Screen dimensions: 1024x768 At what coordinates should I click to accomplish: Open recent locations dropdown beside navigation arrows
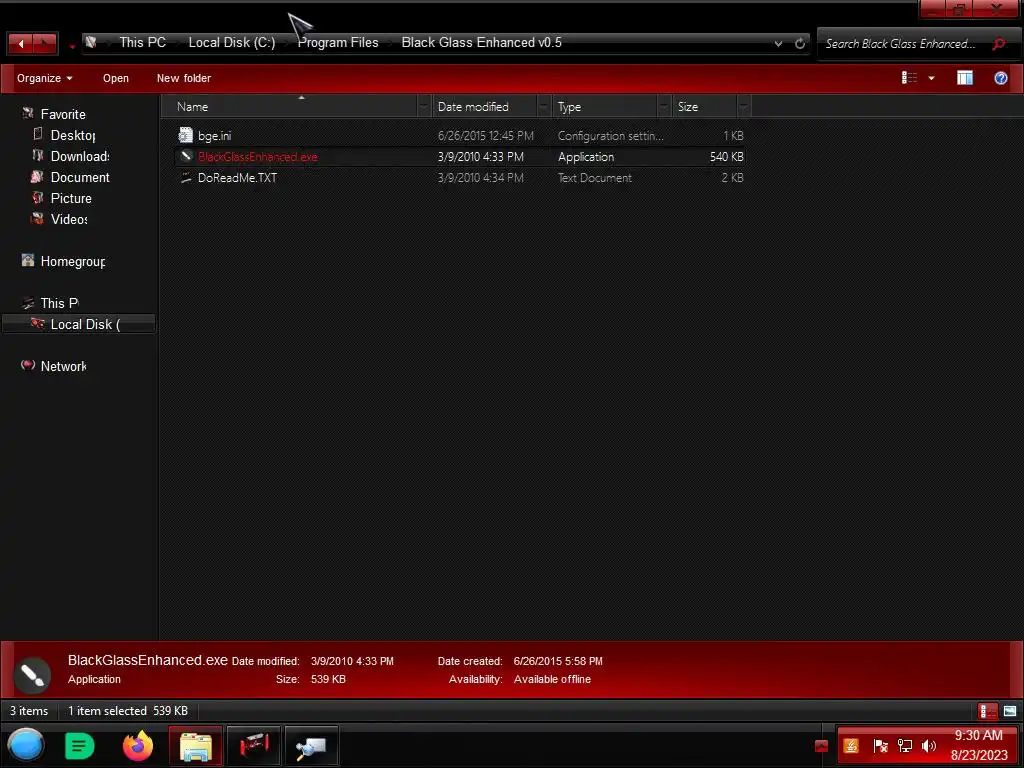pos(71,47)
